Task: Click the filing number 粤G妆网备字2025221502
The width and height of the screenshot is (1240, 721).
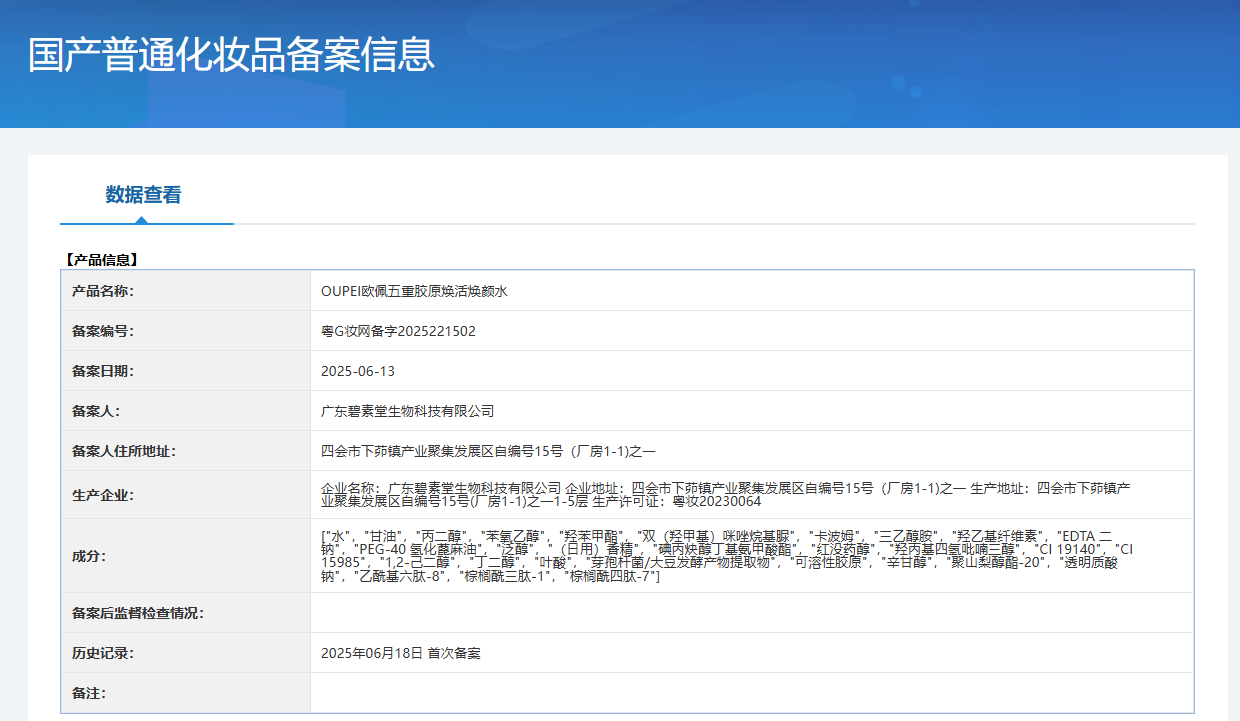Action: coord(398,331)
